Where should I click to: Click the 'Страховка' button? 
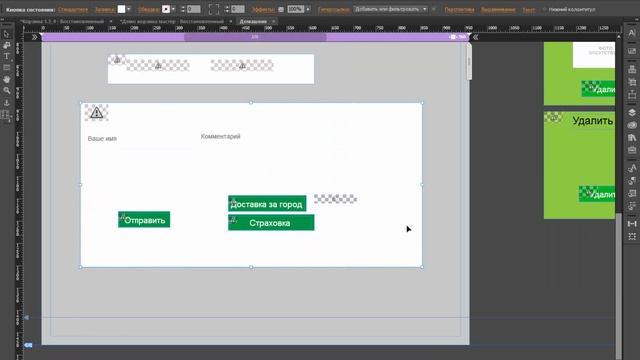[271, 223]
